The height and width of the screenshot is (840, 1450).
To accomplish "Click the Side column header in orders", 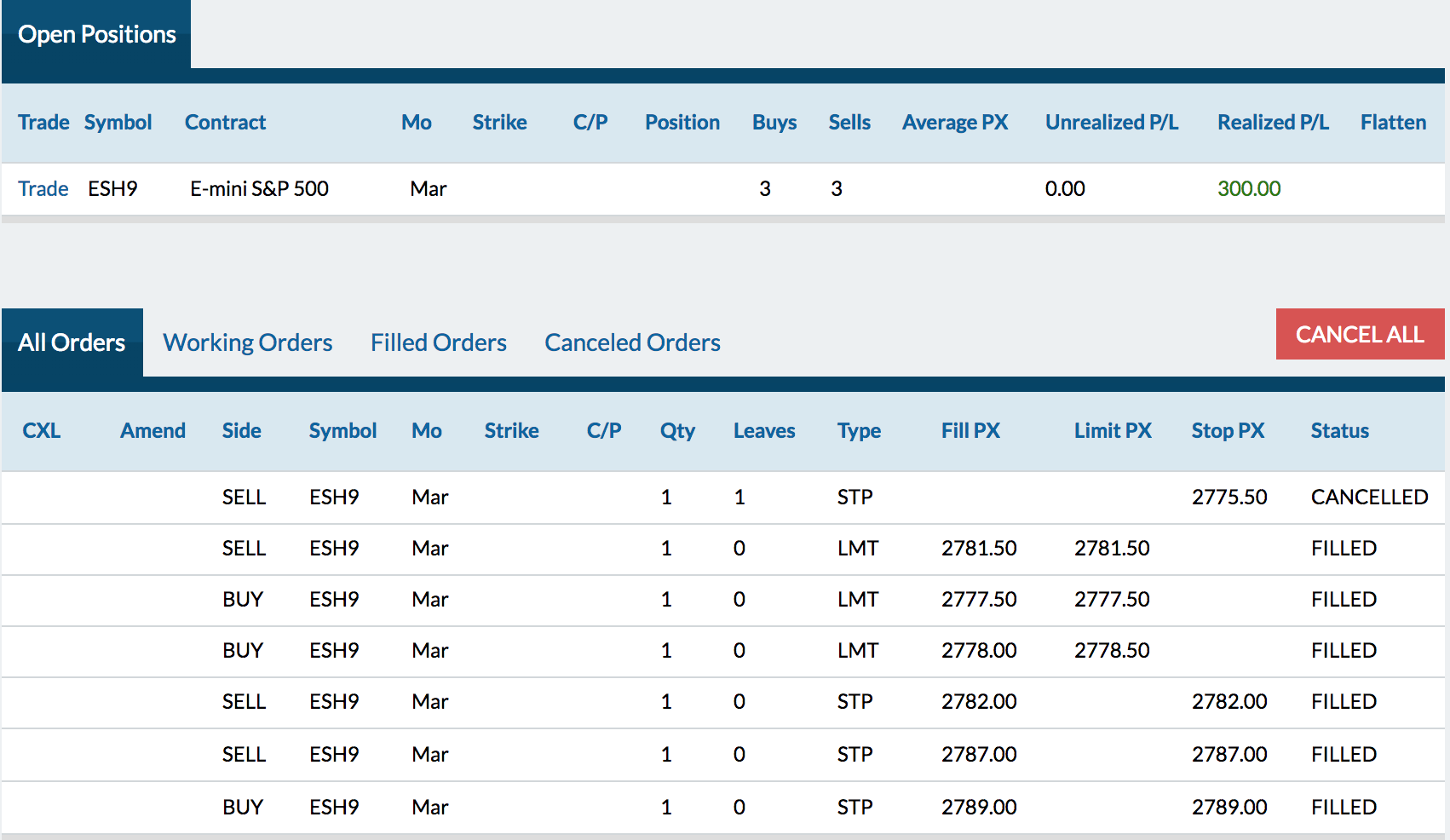I will (242, 431).
